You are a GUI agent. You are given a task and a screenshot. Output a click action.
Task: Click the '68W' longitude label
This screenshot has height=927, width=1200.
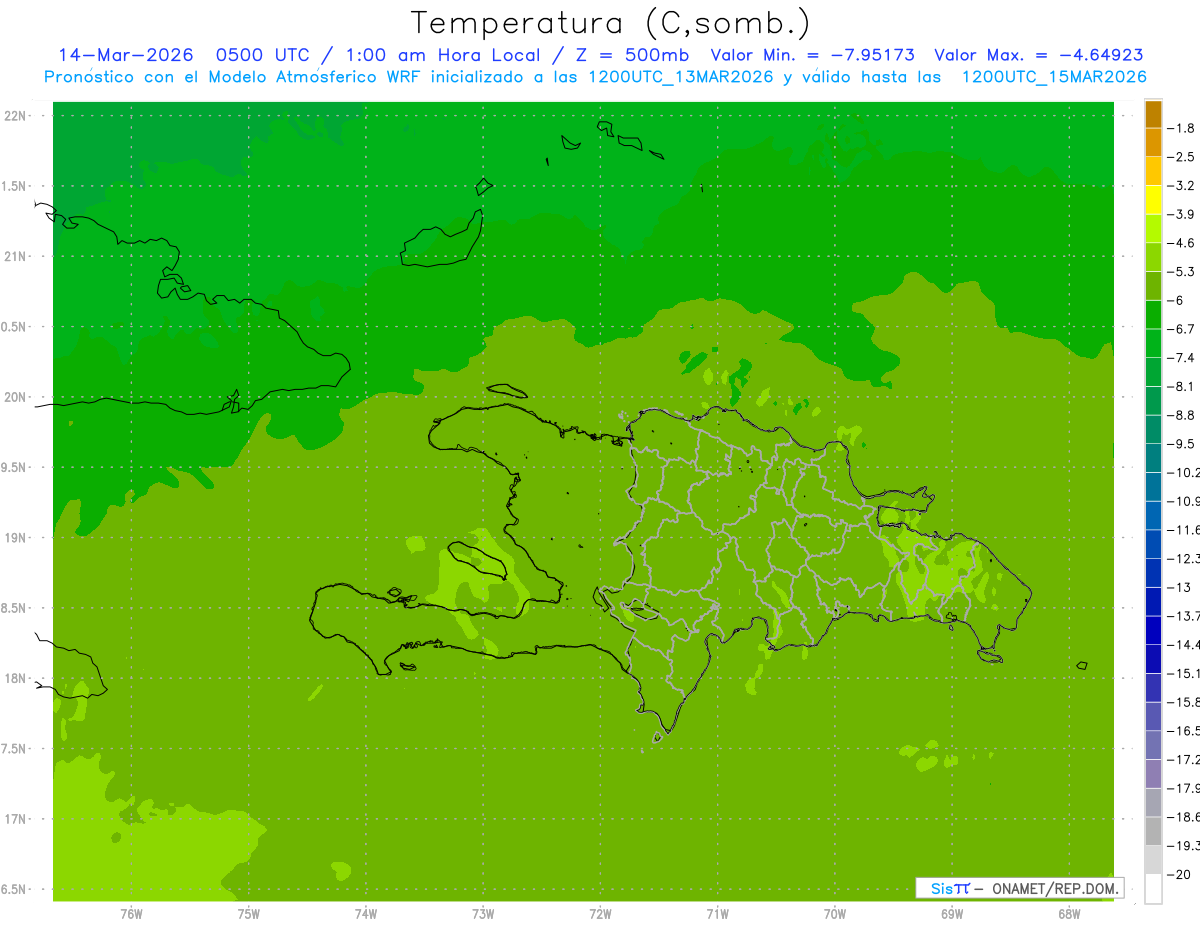tap(1069, 914)
